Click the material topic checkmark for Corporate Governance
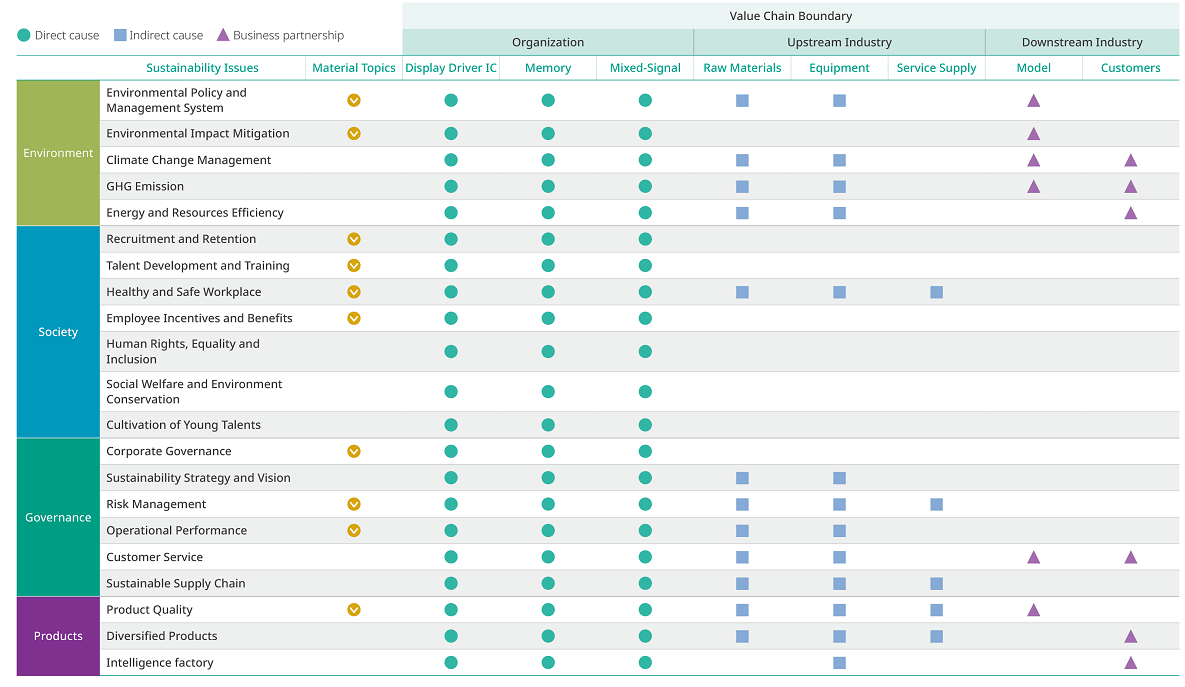The width and height of the screenshot is (1185, 687). point(354,451)
